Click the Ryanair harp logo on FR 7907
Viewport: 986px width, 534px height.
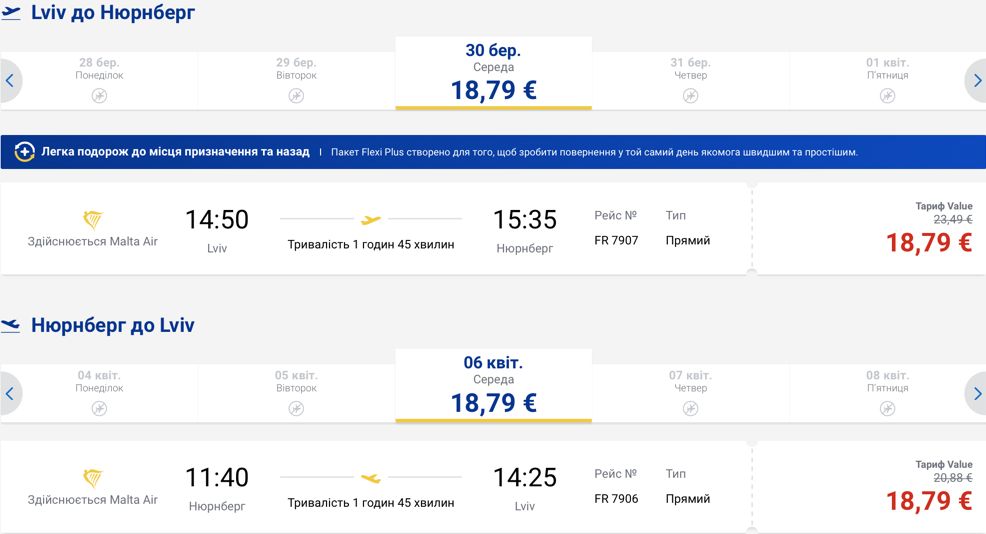[x=92, y=220]
